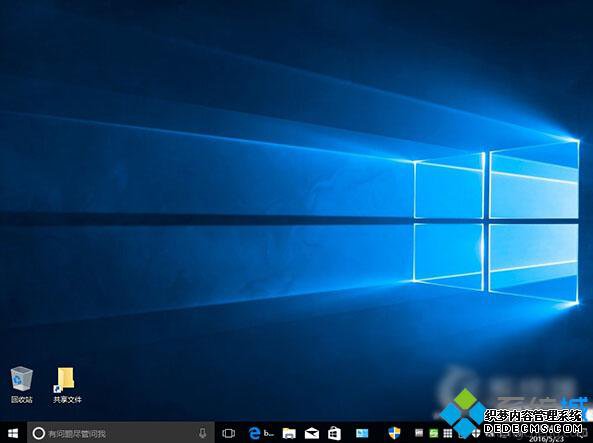Image resolution: width=593 pixels, height=443 pixels.
Task: Click the Cortana circle icon
Action: (38, 433)
